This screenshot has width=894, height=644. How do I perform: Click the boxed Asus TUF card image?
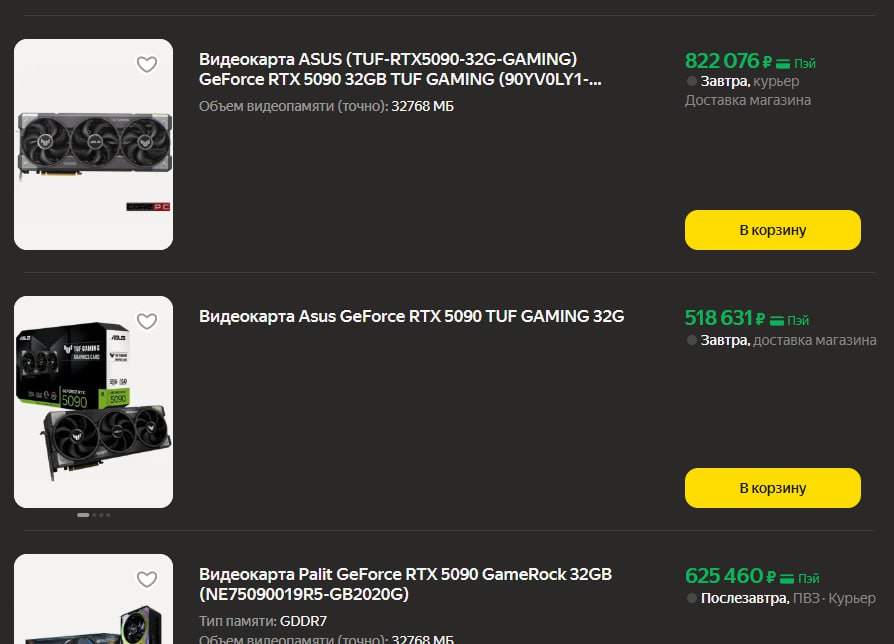click(93, 402)
